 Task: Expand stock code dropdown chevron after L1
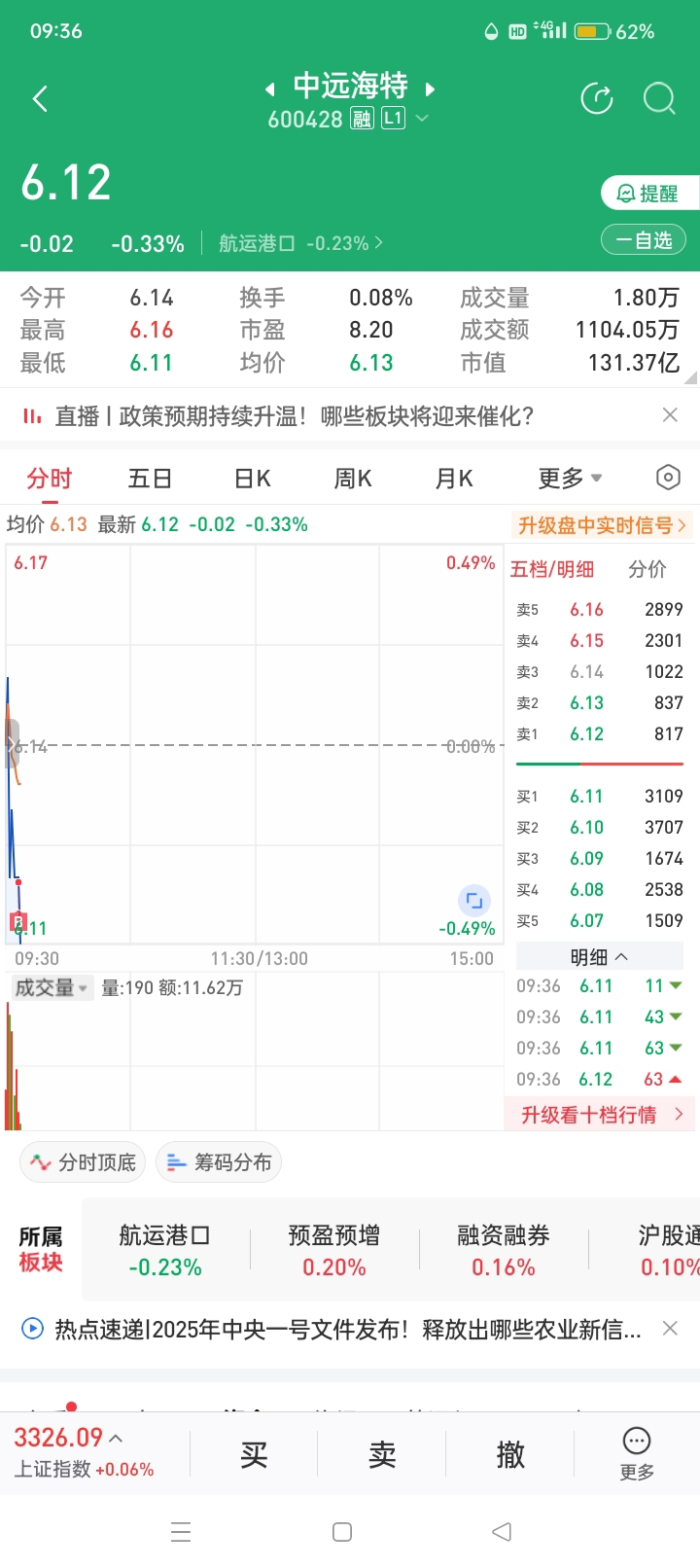tap(422, 119)
